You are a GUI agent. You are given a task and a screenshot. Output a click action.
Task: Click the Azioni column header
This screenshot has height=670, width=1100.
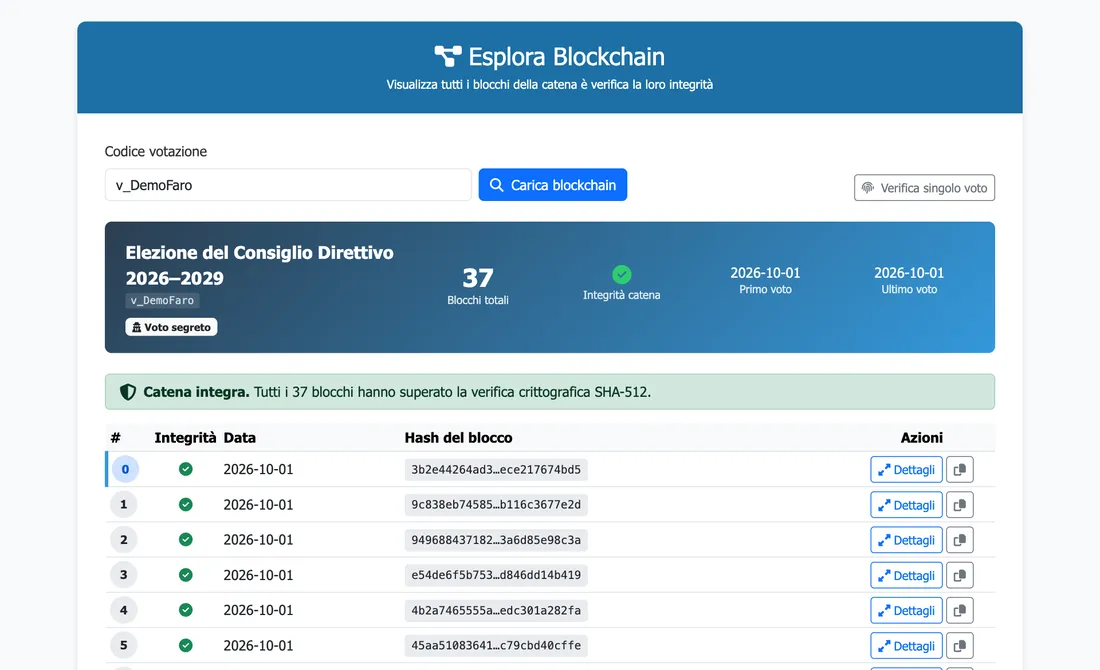921,438
